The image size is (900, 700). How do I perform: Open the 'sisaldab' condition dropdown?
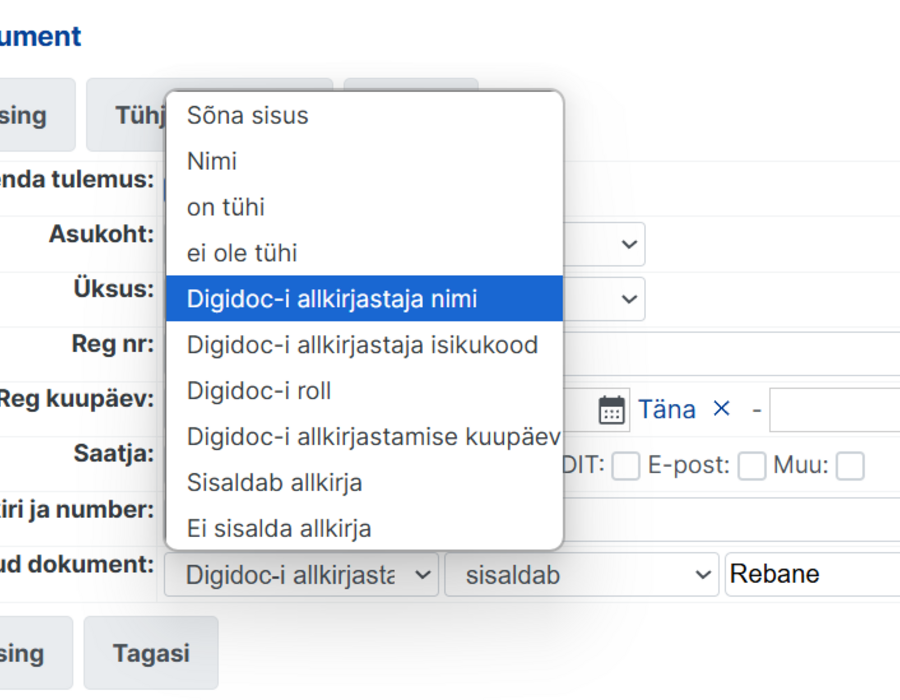point(581,574)
